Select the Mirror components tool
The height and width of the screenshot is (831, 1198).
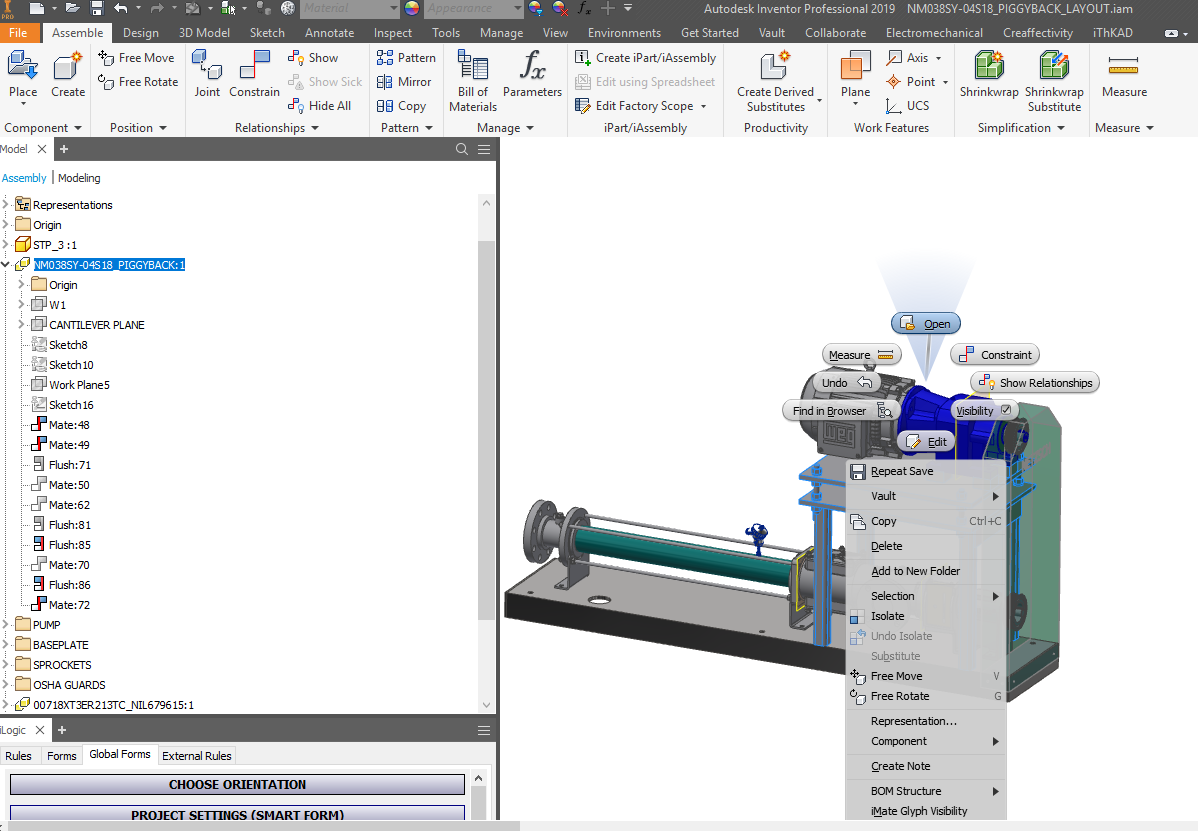tap(404, 82)
